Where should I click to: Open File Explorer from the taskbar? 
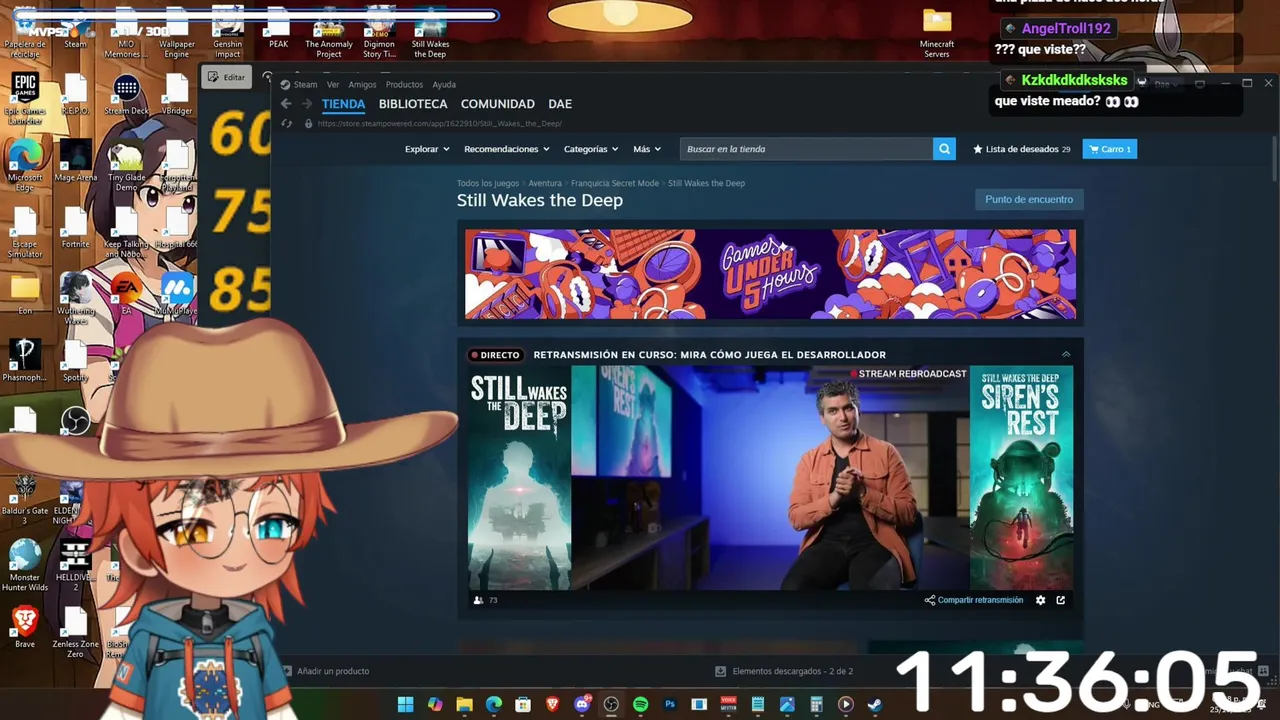click(x=464, y=704)
